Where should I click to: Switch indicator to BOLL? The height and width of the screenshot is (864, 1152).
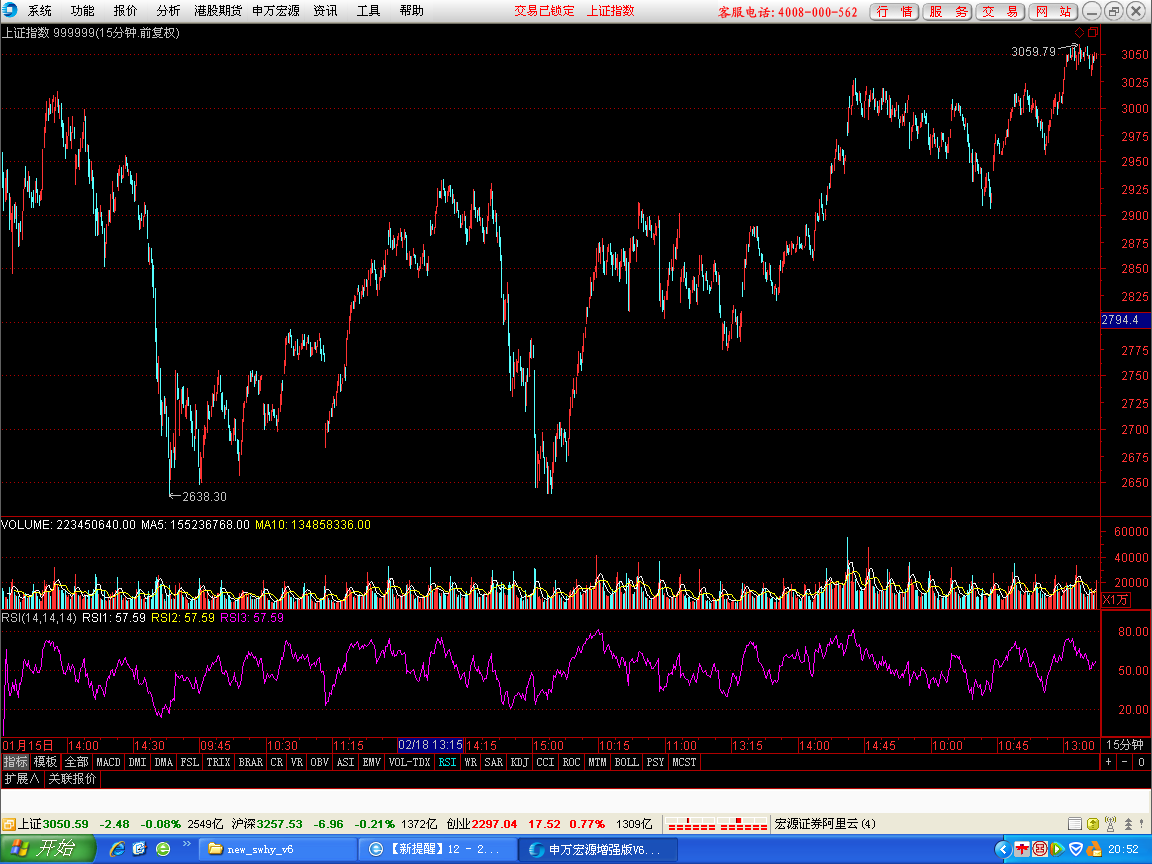pos(627,762)
